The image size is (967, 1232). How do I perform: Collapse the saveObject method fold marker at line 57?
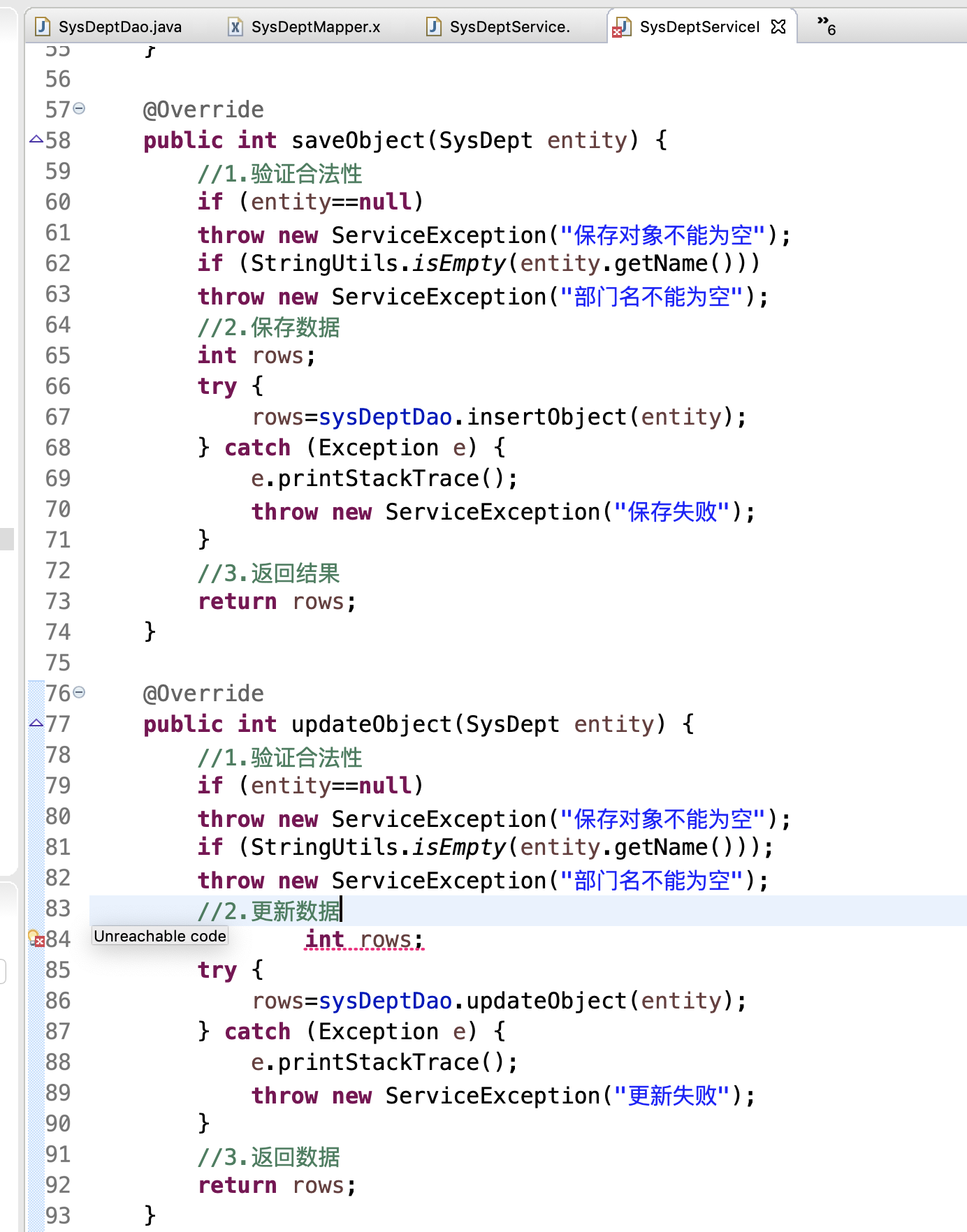[79, 108]
